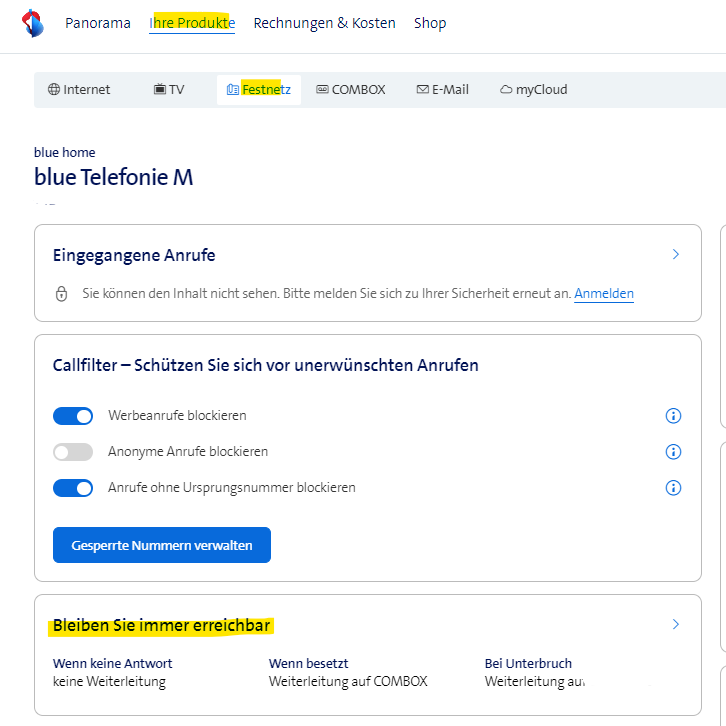Viewport: 726px width, 726px height.
Task: Click the globe icon beside Internet
Action: pos(54,90)
